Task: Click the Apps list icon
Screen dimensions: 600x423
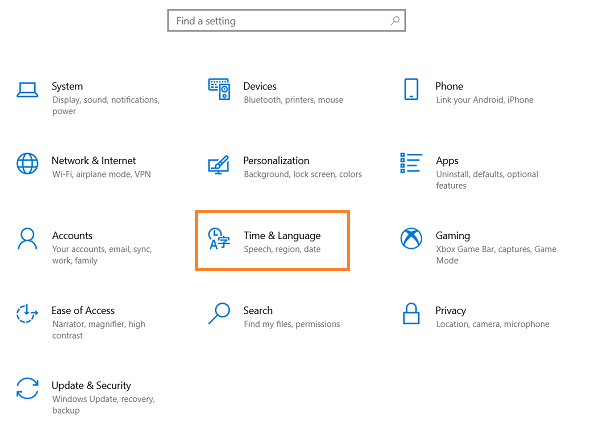Action: [411, 163]
